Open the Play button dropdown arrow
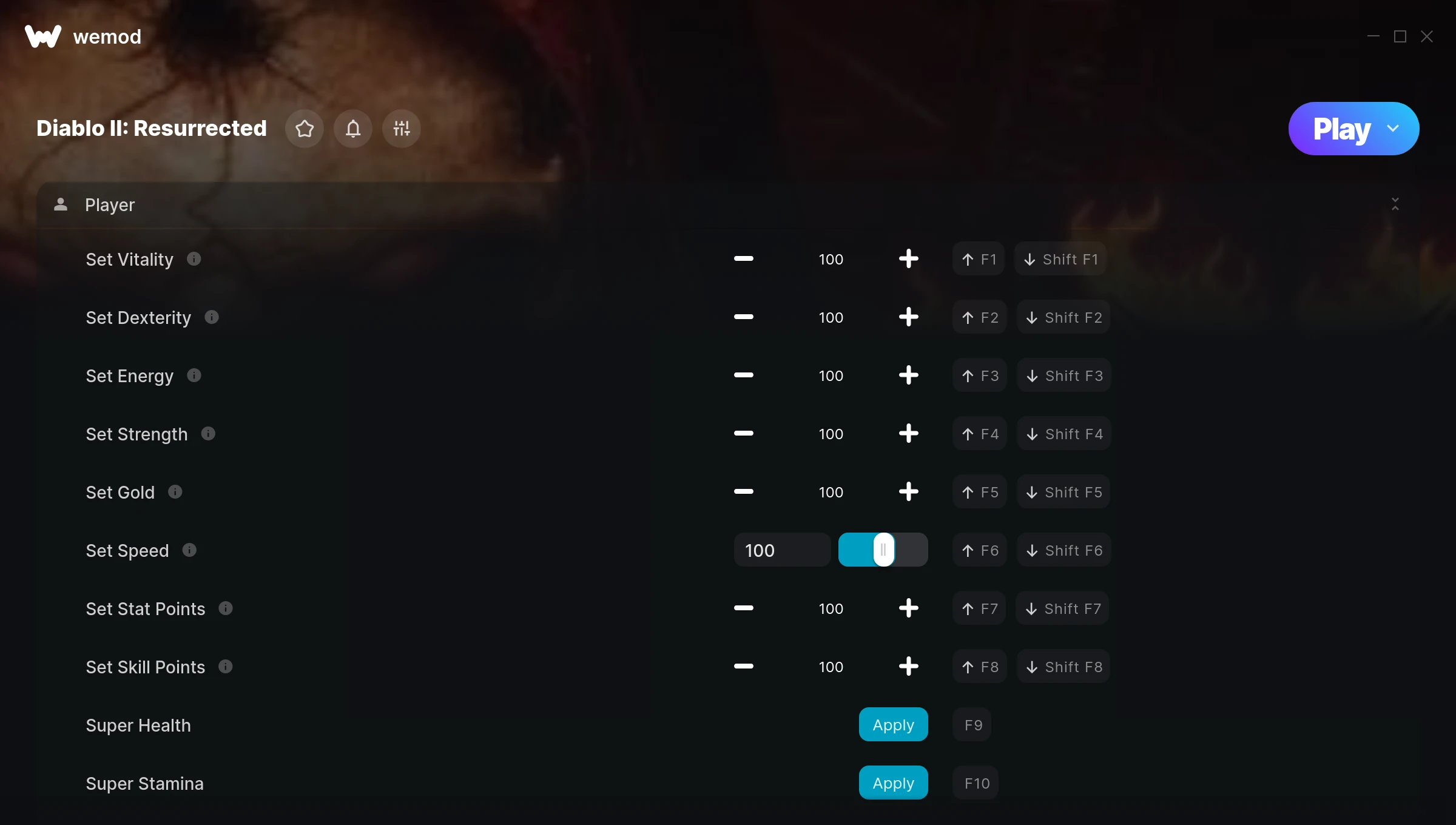Image resolution: width=1456 pixels, height=825 pixels. [1393, 129]
